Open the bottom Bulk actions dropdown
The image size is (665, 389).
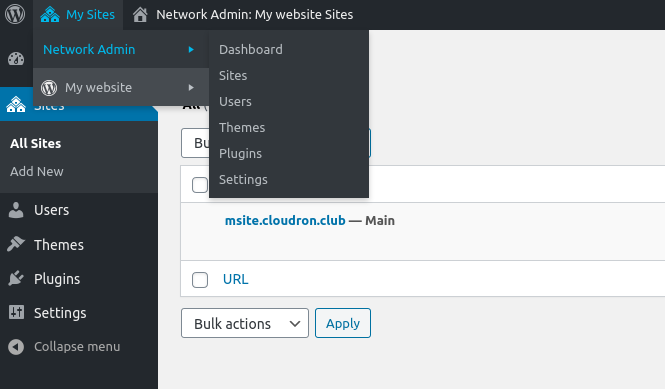(x=245, y=323)
